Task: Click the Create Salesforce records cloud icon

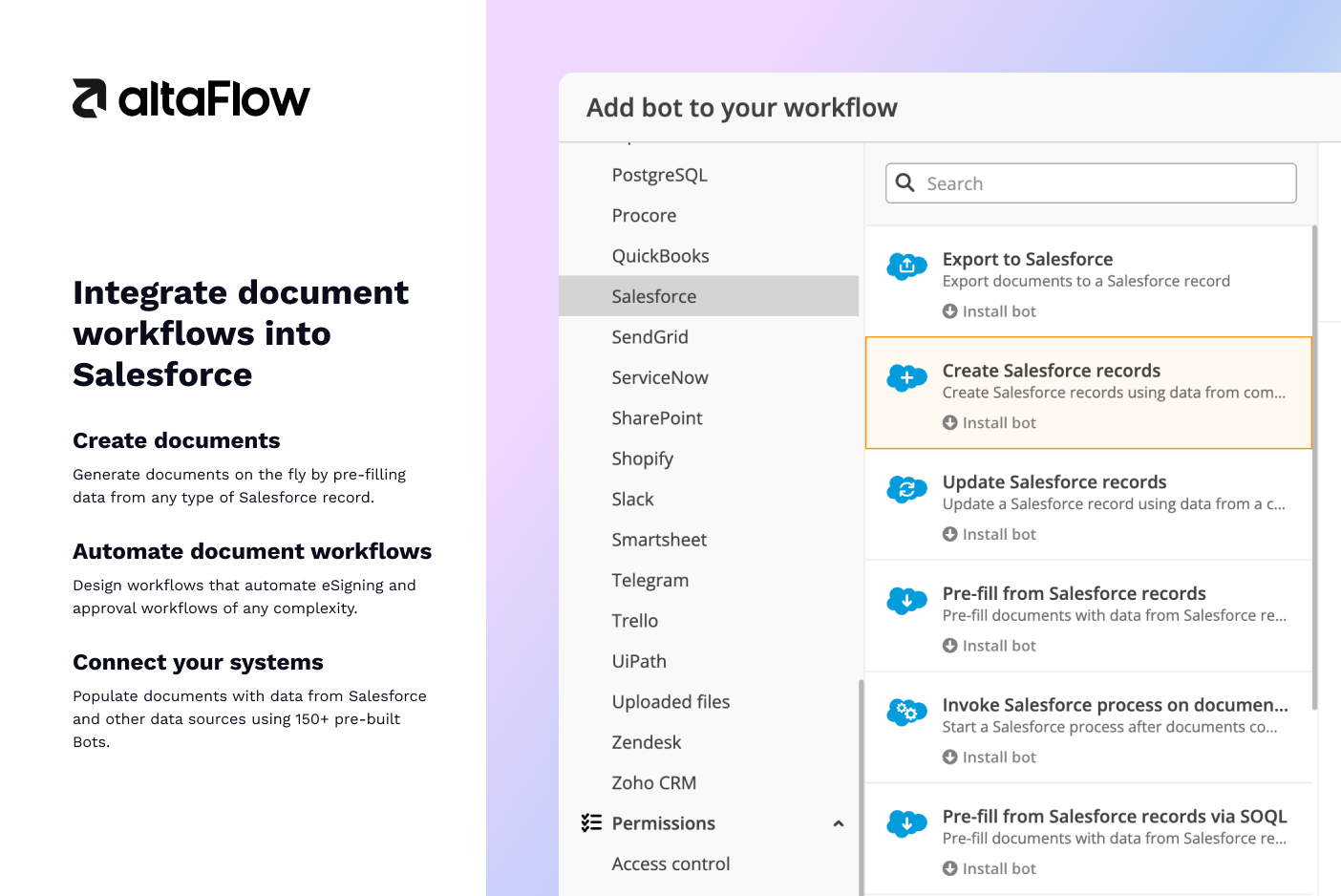Action: tap(906, 377)
